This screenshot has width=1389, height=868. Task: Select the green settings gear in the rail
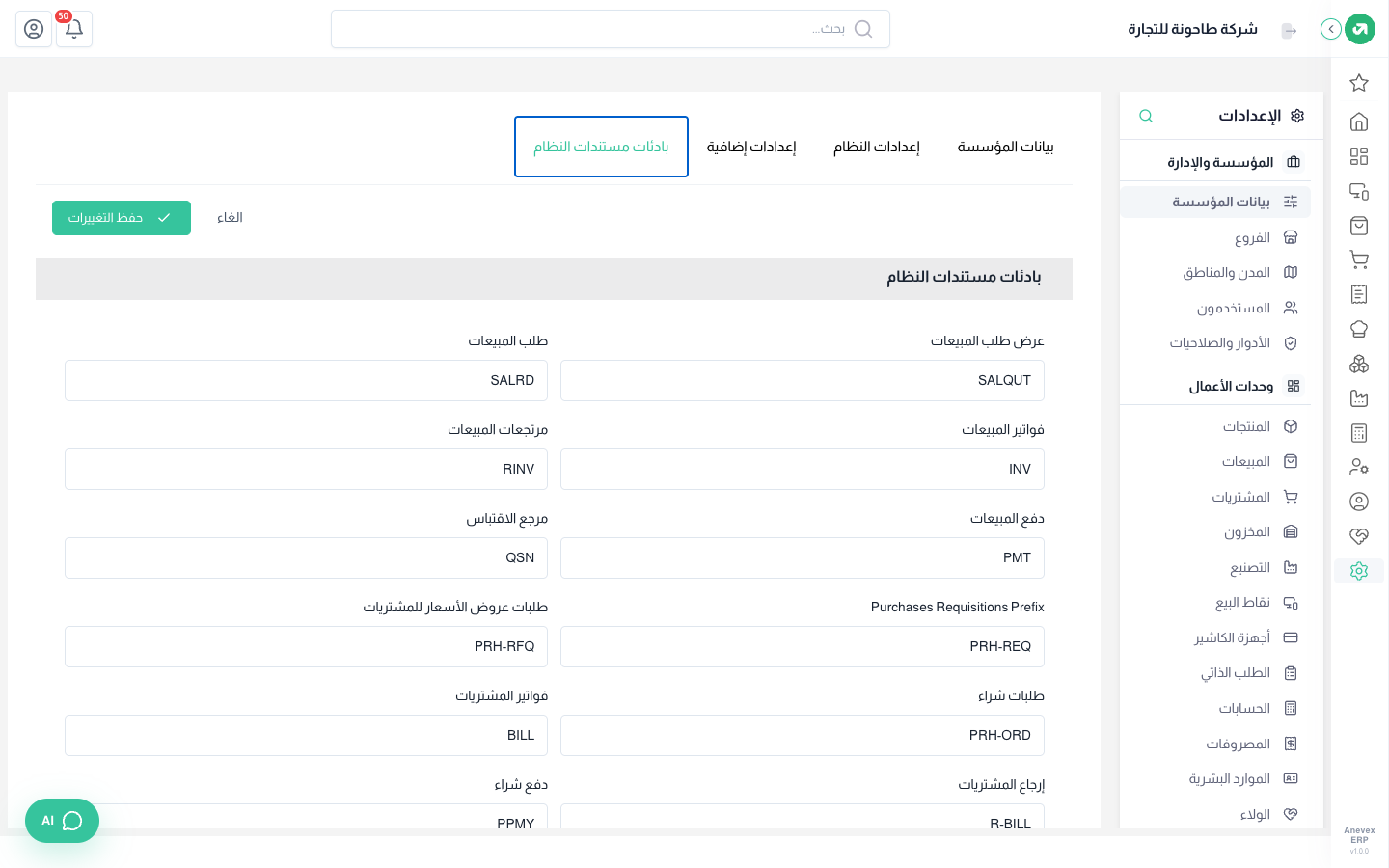[x=1359, y=571]
